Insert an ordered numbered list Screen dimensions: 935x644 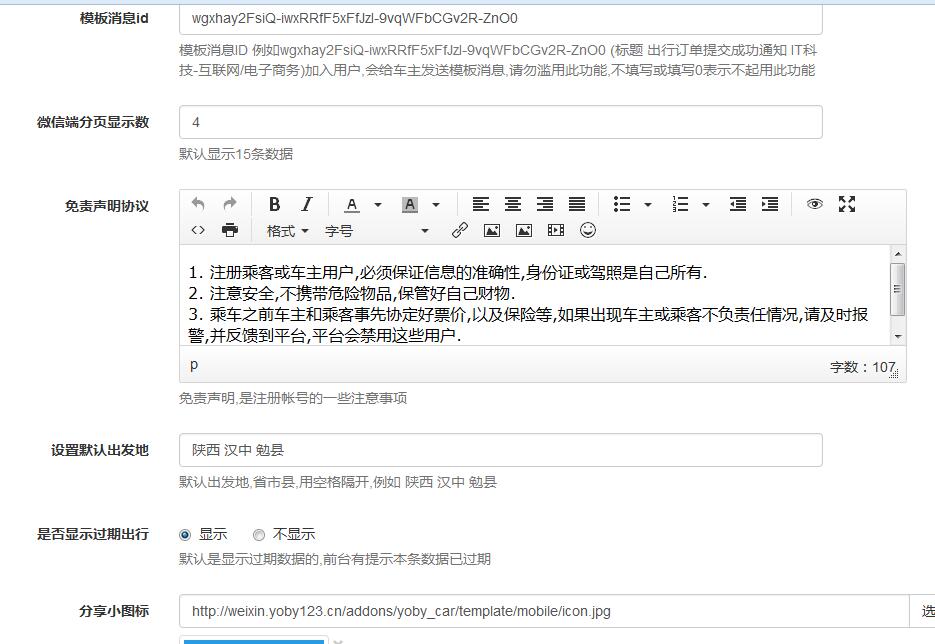tap(680, 205)
